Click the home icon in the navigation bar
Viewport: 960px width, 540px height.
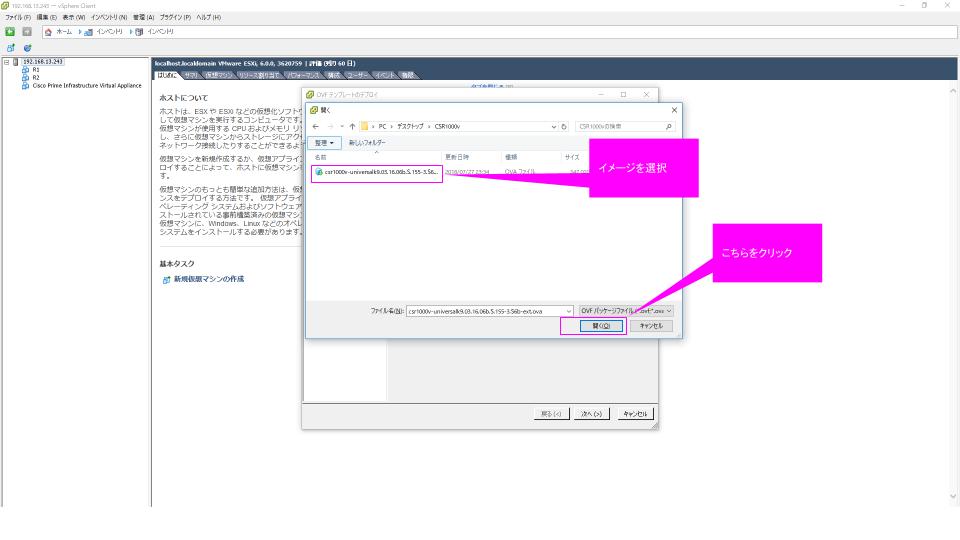[48, 32]
